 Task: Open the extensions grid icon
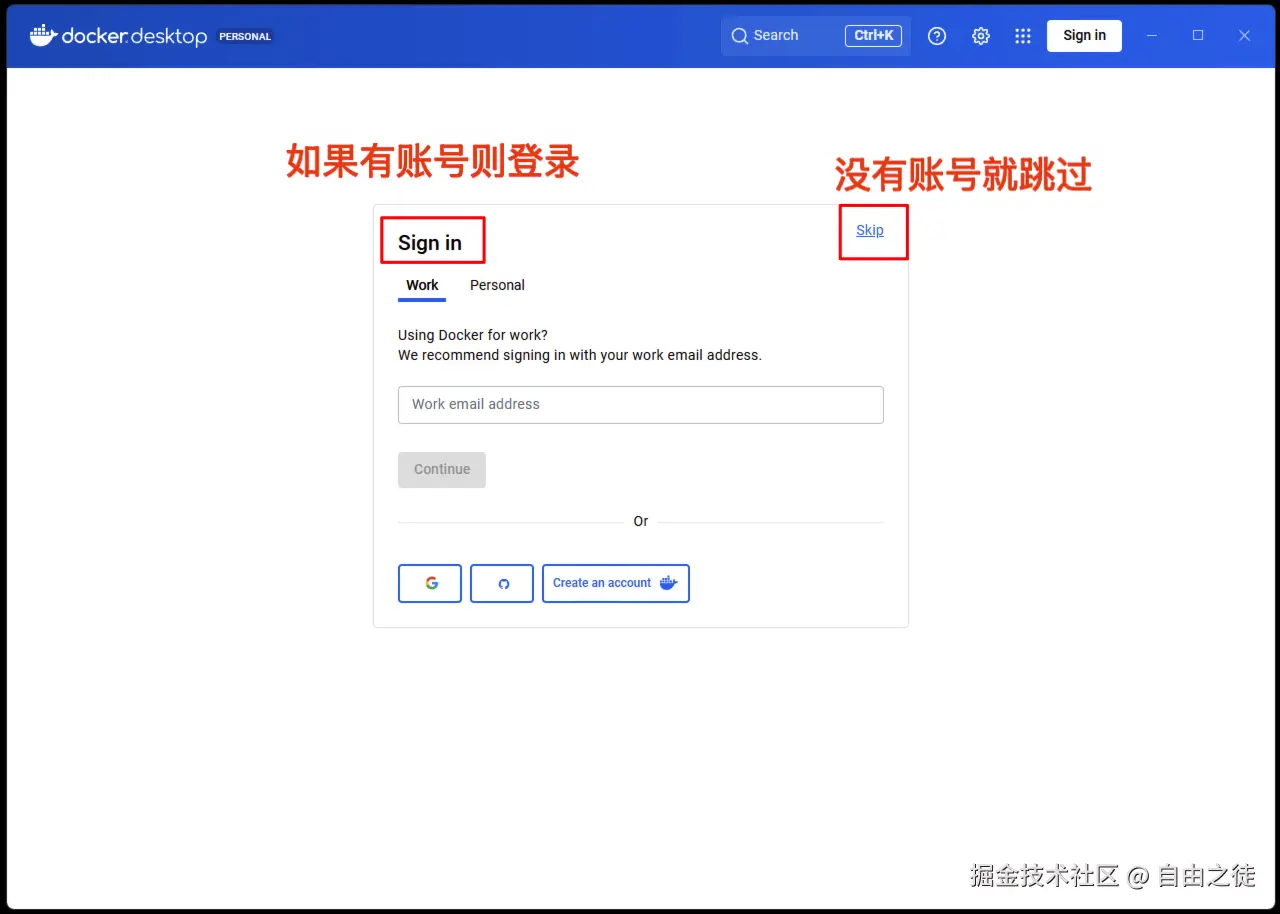(1023, 36)
